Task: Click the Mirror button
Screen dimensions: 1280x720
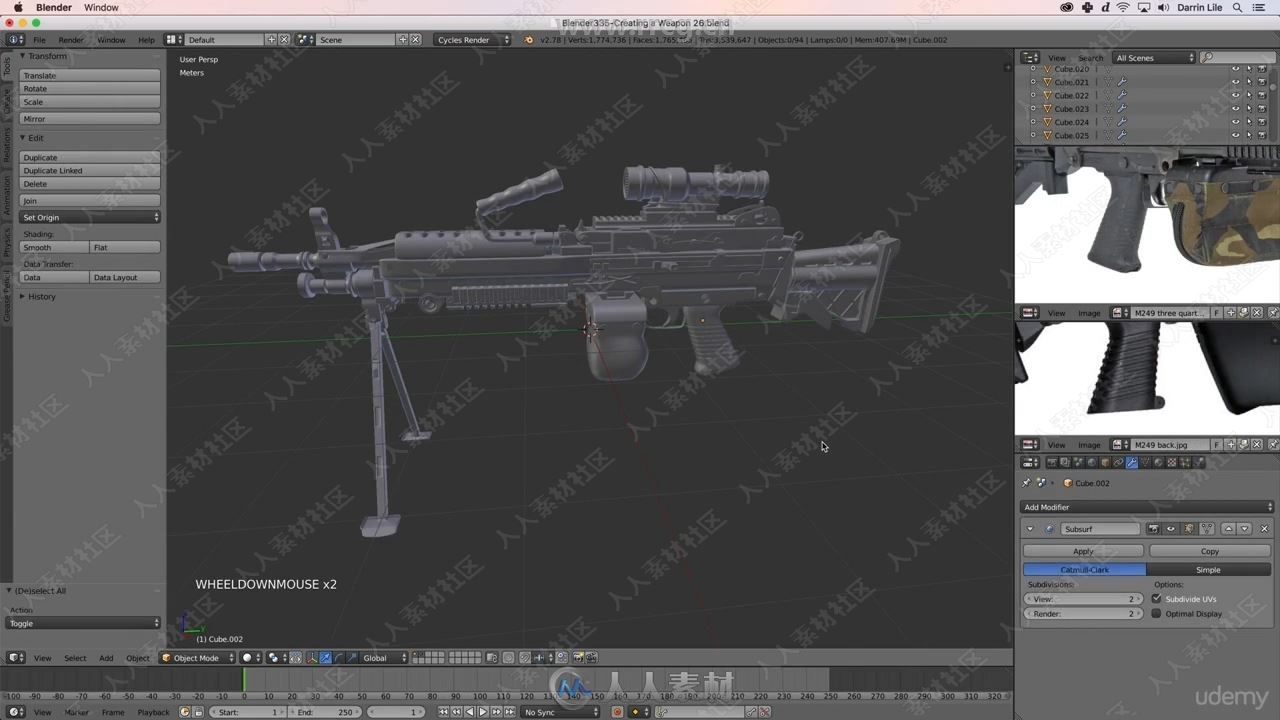Action: pyautogui.click(x=90, y=119)
